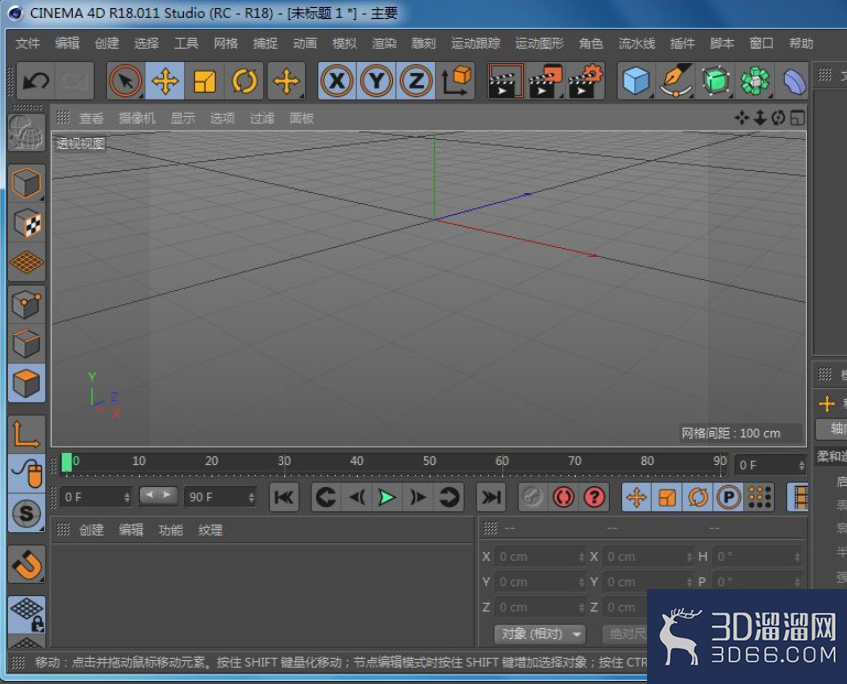Activate the Rotate tool in top toolbar
847x684 pixels.
pyautogui.click(x=244, y=81)
